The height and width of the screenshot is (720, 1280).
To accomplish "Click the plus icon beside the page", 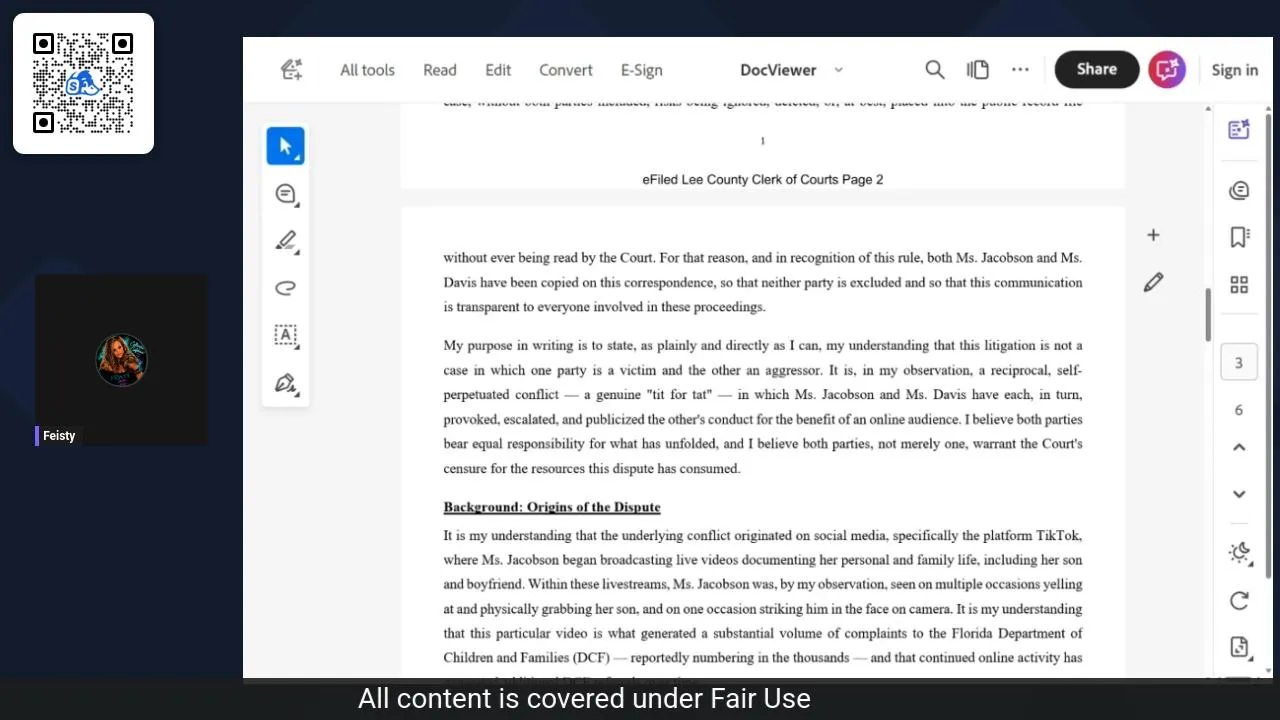I will click(1153, 235).
